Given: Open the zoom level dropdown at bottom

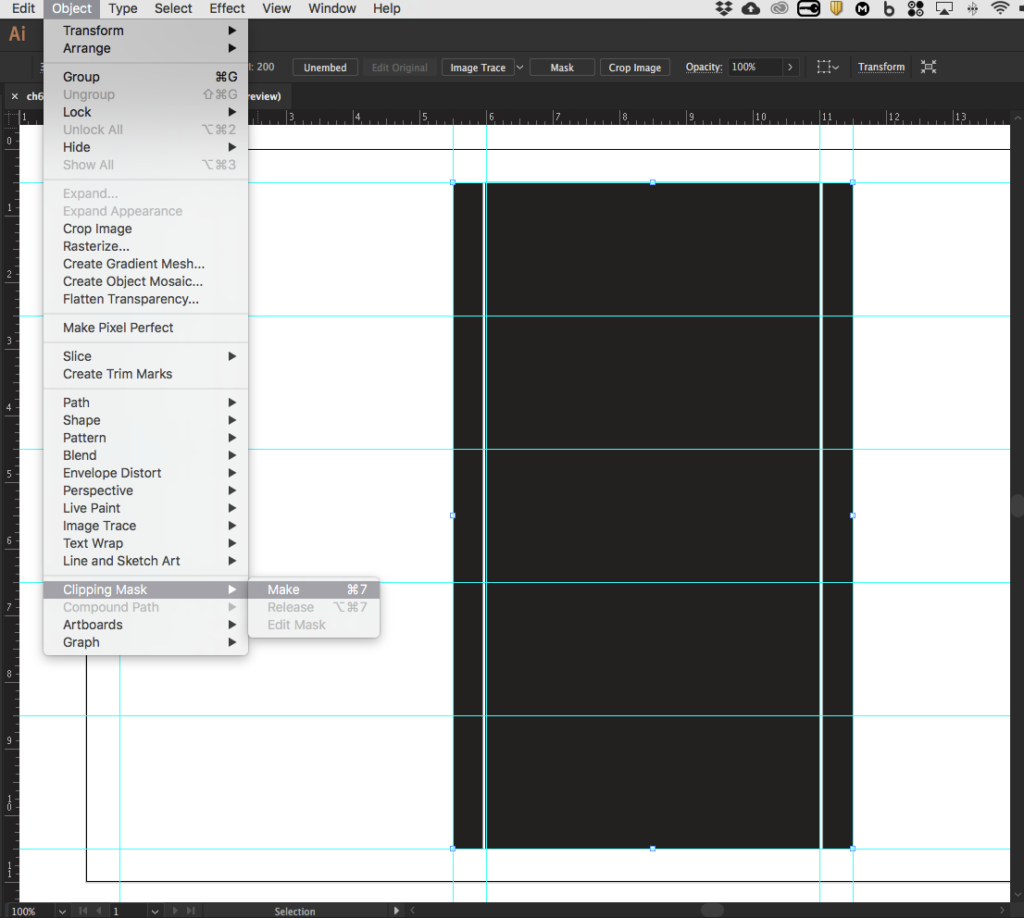Looking at the screenshot, I should tap(62, 911).
